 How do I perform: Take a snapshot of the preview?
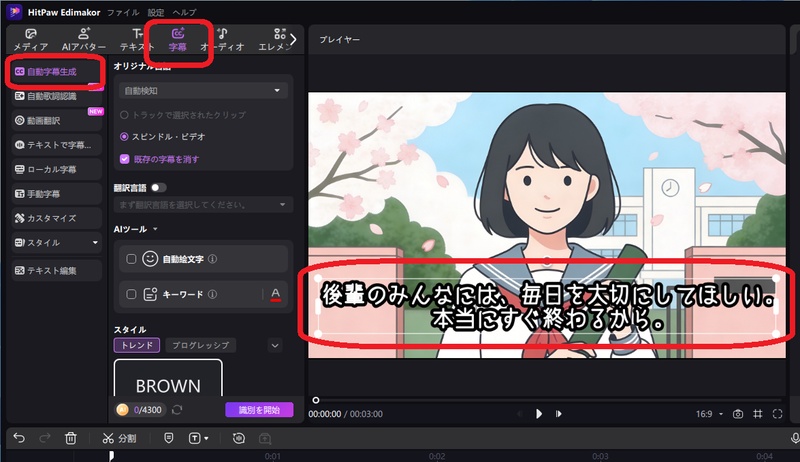point(738,414)
